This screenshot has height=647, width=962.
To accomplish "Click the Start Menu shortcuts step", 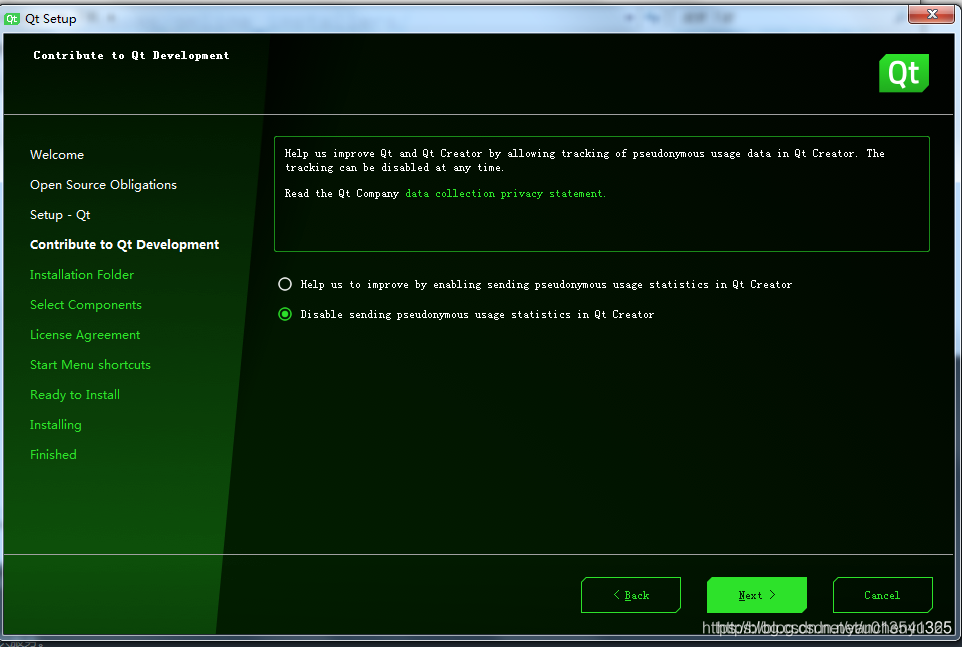I will pos(90,365).
